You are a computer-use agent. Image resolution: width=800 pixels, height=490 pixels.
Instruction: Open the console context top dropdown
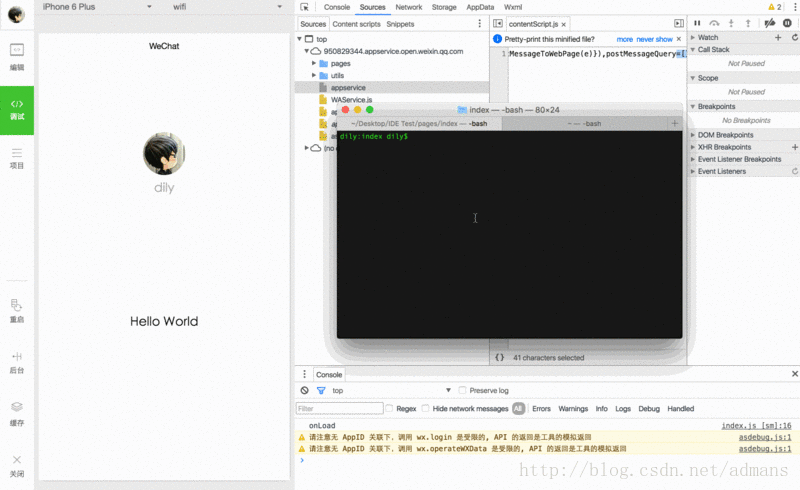click(x=391, y=390)
